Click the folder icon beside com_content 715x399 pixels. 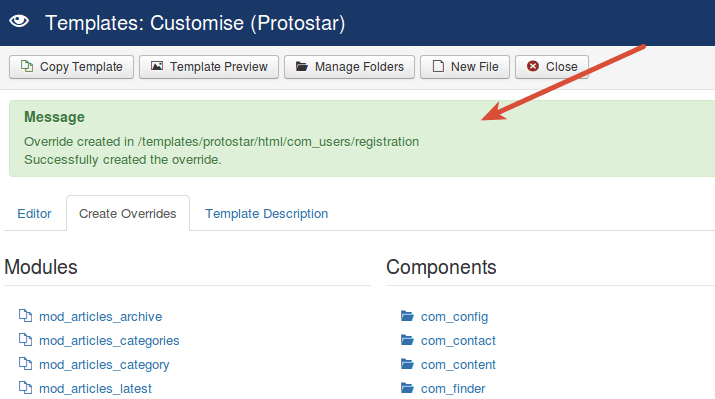coord(407,364)
